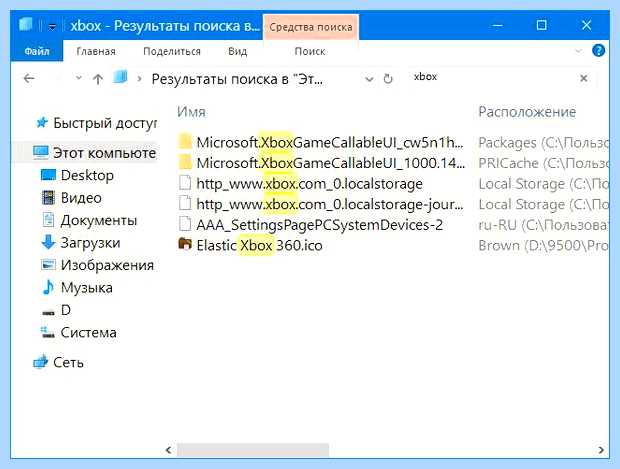This screenshot has height=469, width=620.
Task: Expand the address bar breadcrumb chevron
Action: click(x=139, y=79)
